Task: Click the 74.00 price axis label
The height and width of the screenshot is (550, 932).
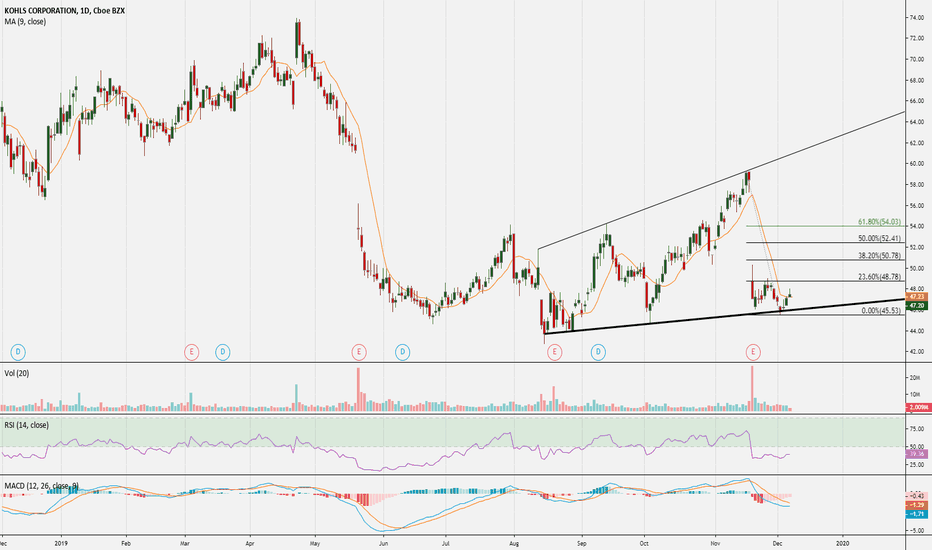Action: pyautogui.click(x=916, y=18)
